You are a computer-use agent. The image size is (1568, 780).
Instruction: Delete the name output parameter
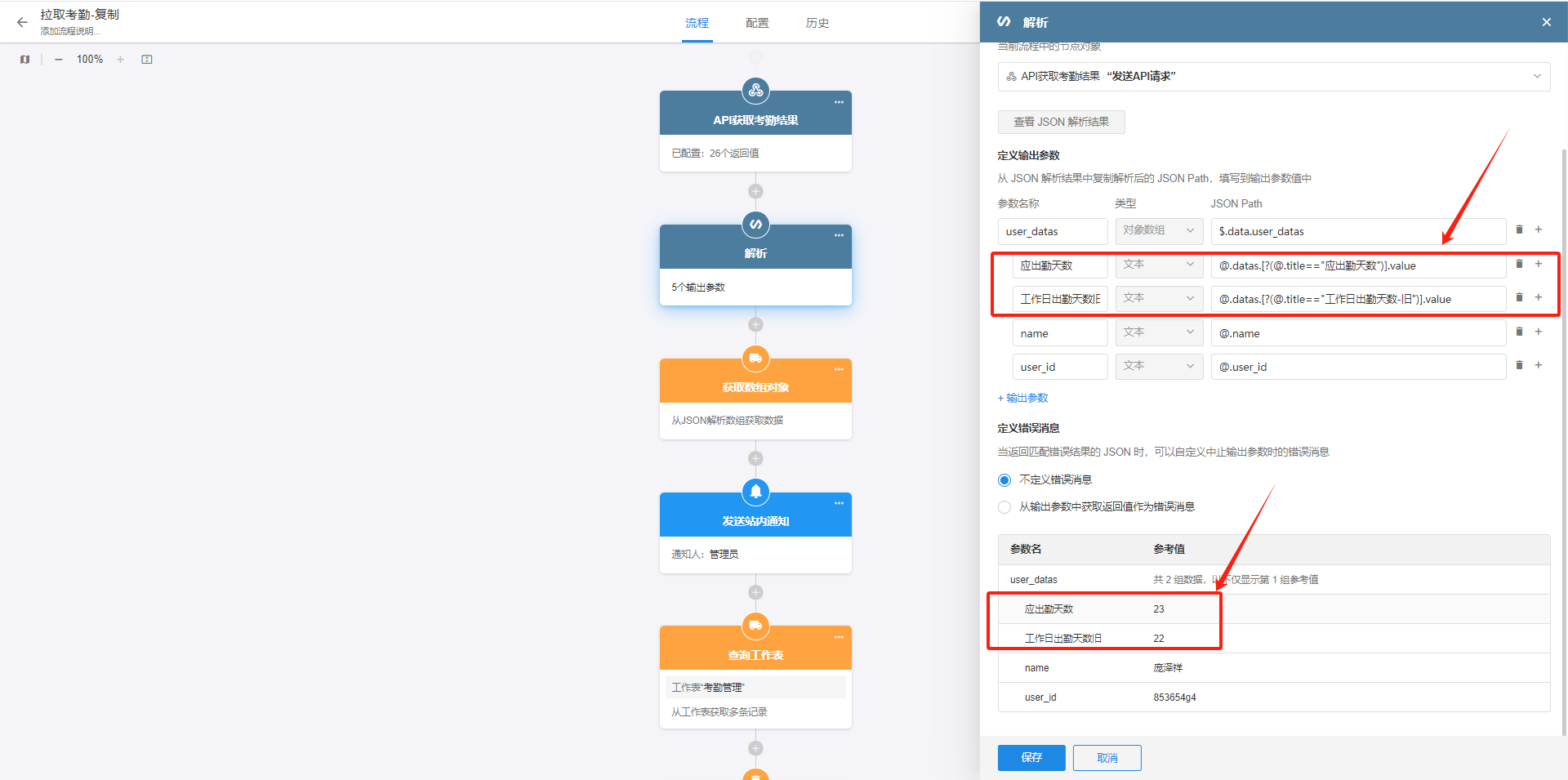pos(1519,332)
